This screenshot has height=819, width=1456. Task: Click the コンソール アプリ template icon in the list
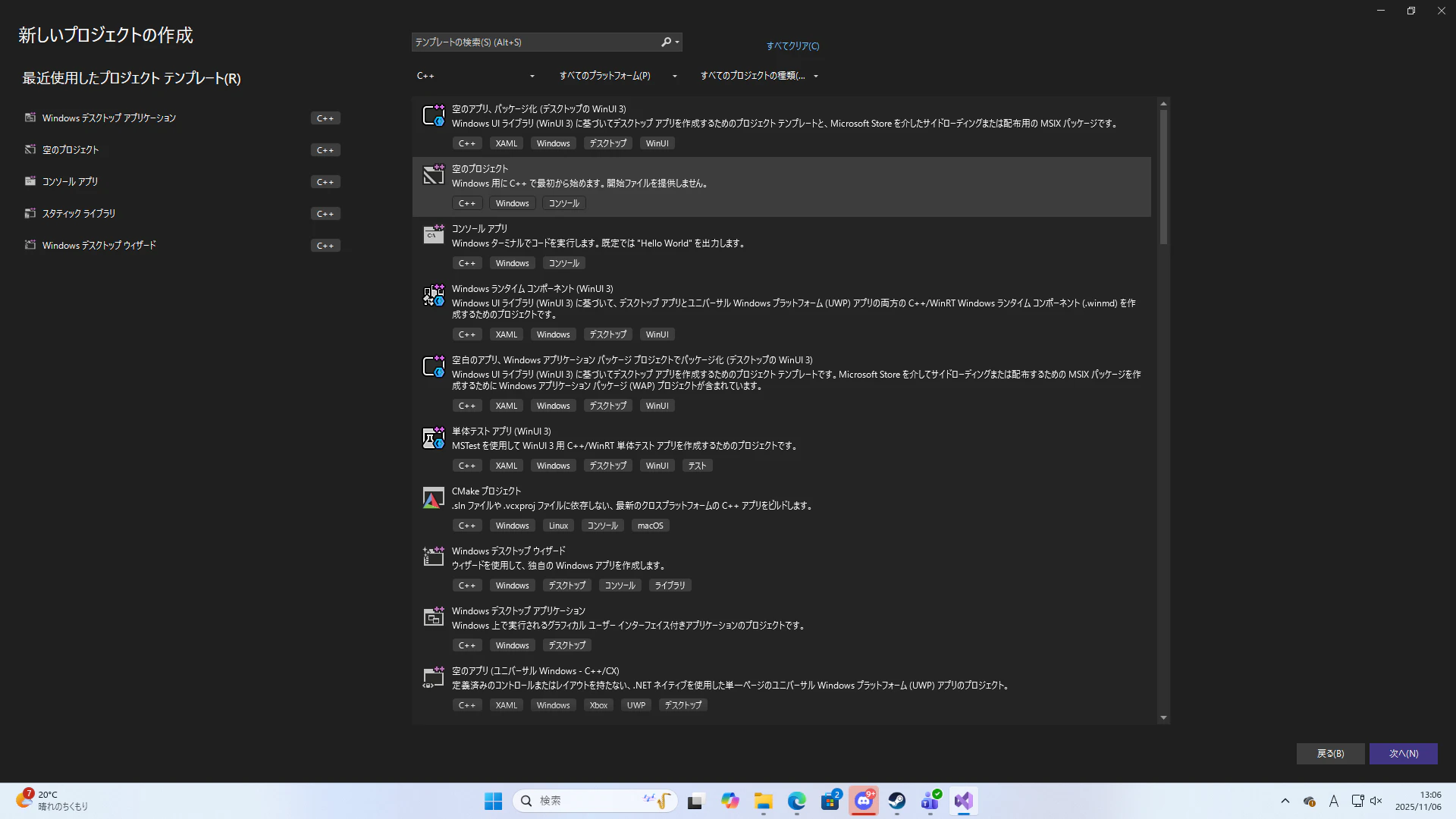pyautogui.click(x=433, y=235)
